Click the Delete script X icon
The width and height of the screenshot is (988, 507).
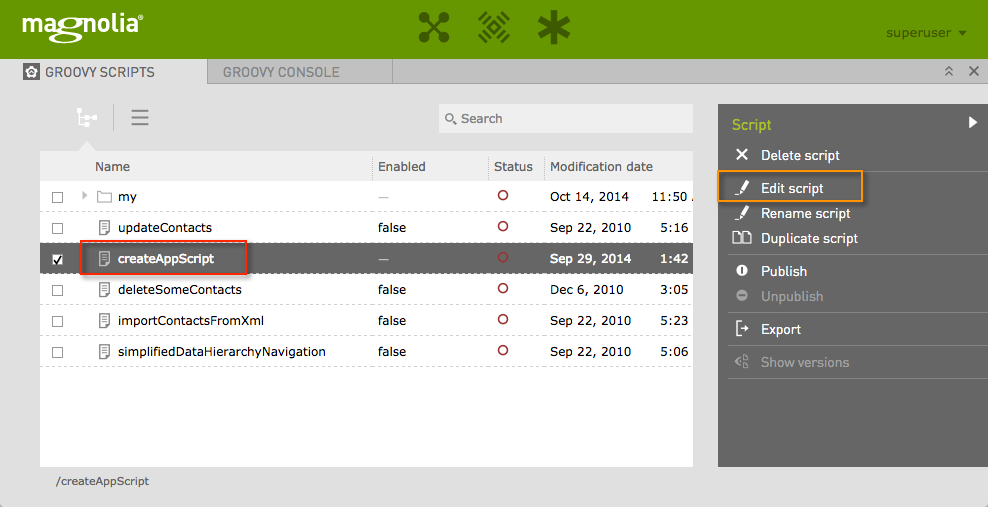(742, 155)
